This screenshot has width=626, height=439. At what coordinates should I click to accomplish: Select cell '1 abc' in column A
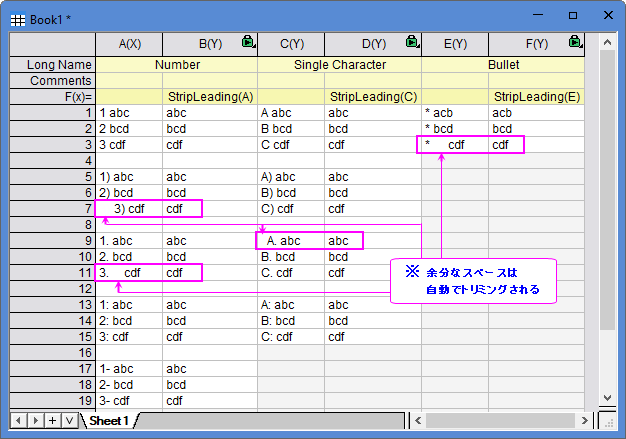click(x=129, y=113)
